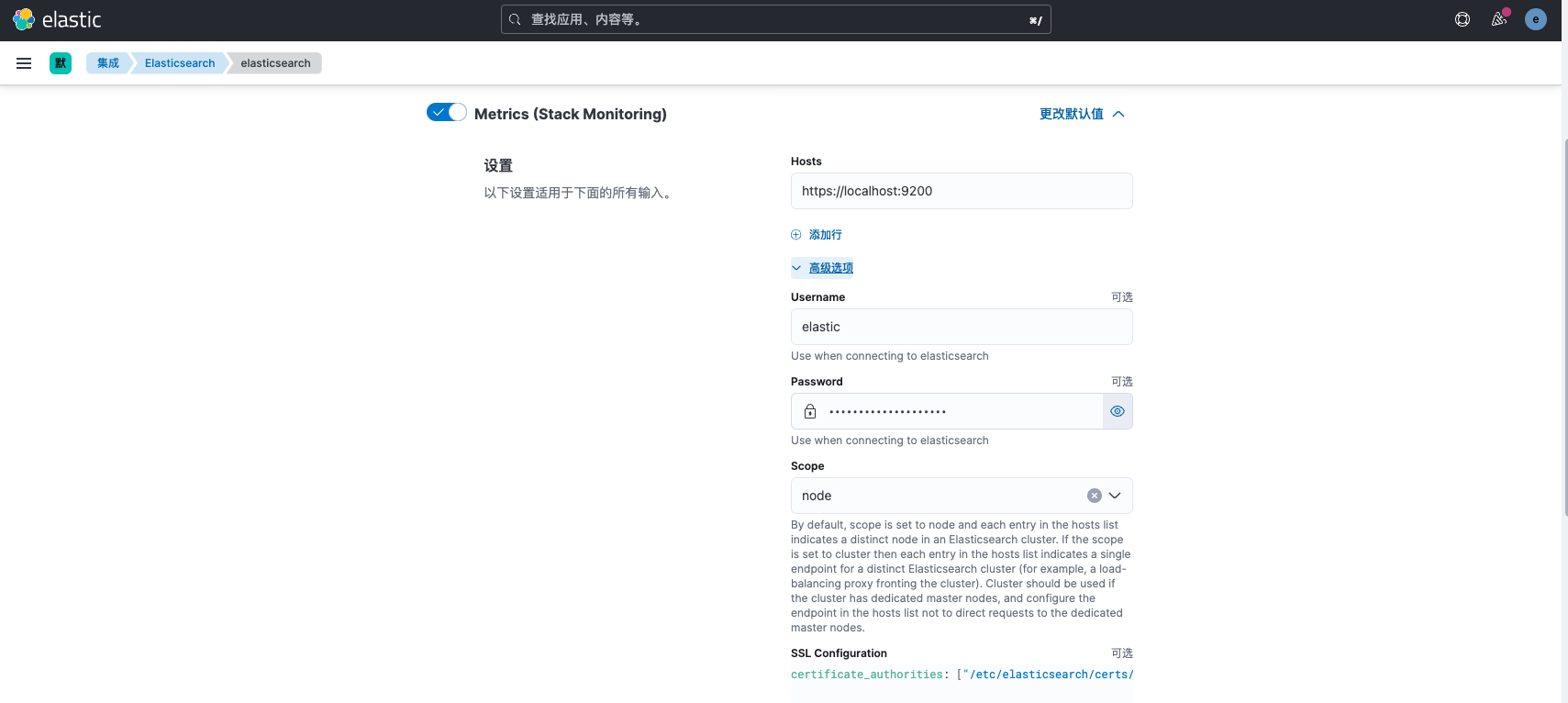The height and width of the screenshot is (703, 1568).
Task: Click the 设置 section title
Action: point(498,165)
